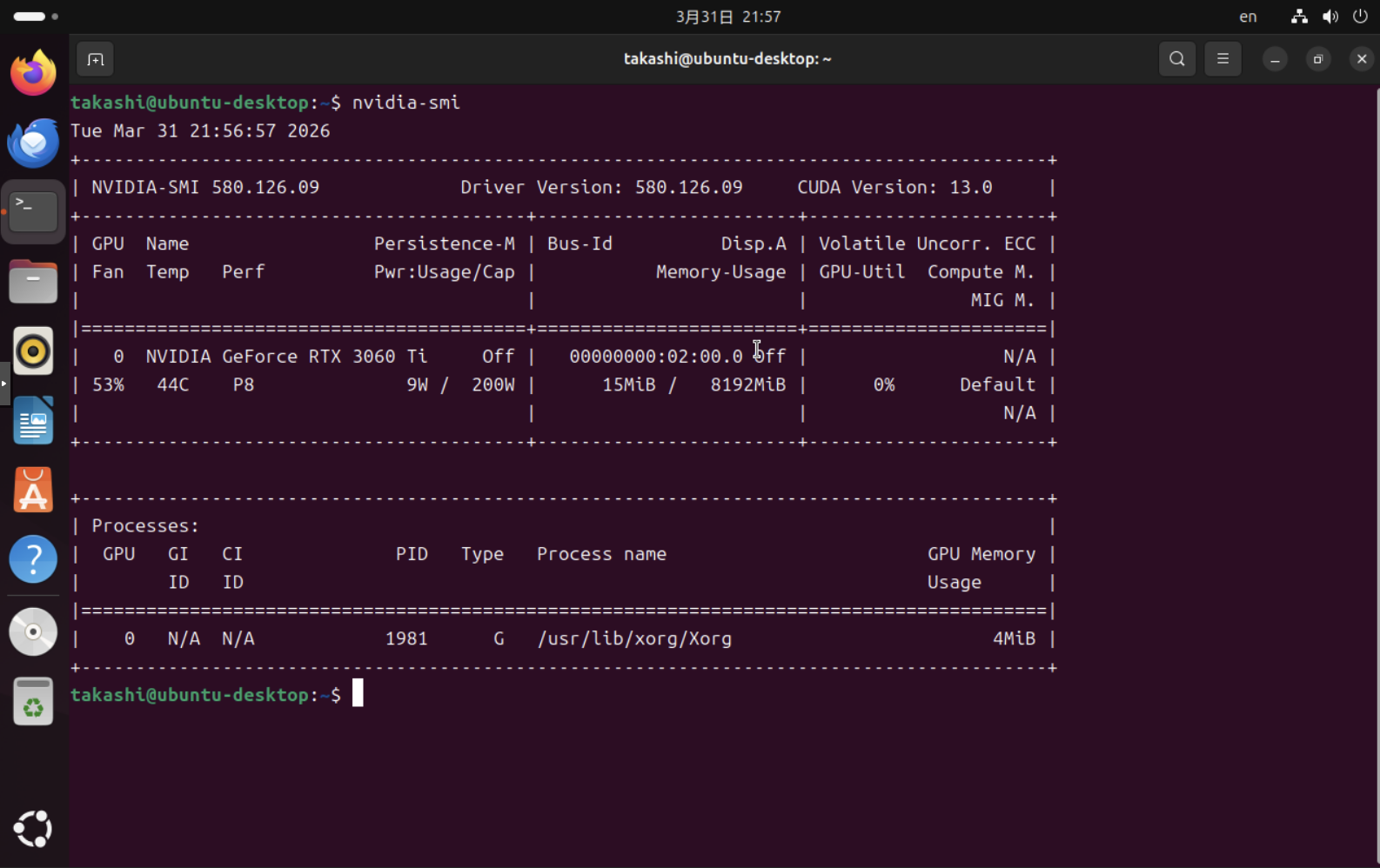Screen dimensions: 1380x868
Task: Open the Activities workspace indicator
Action: (x=36, y=17)
